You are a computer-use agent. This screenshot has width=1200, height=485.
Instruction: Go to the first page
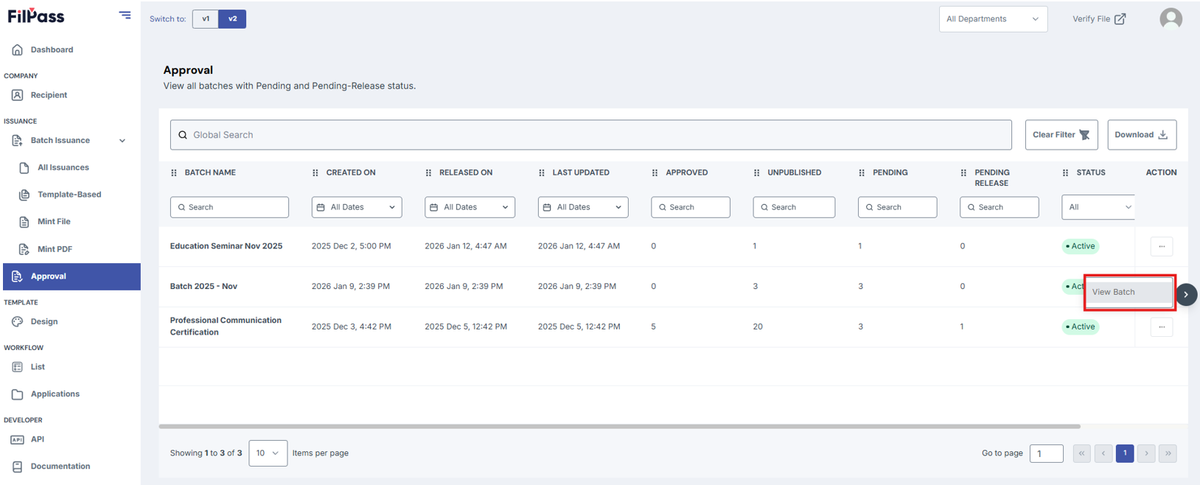[x=1081, y=454]
